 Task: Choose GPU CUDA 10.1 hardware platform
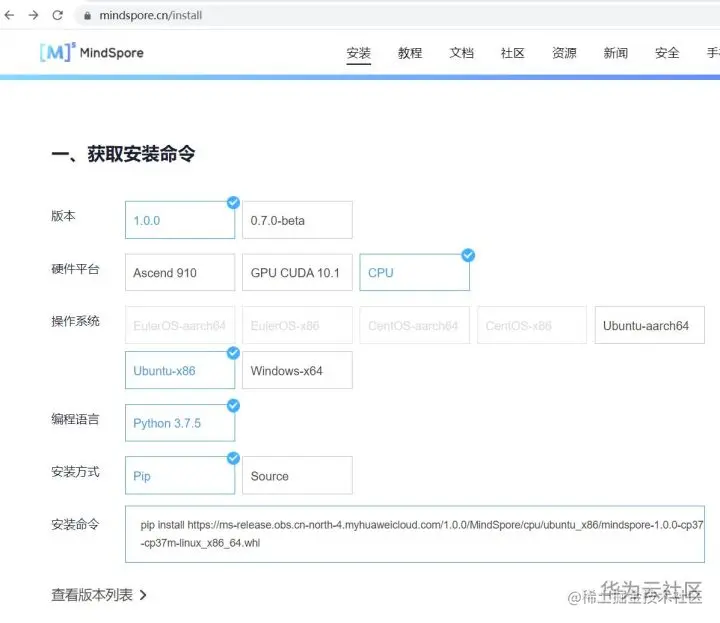pos(298,272)
